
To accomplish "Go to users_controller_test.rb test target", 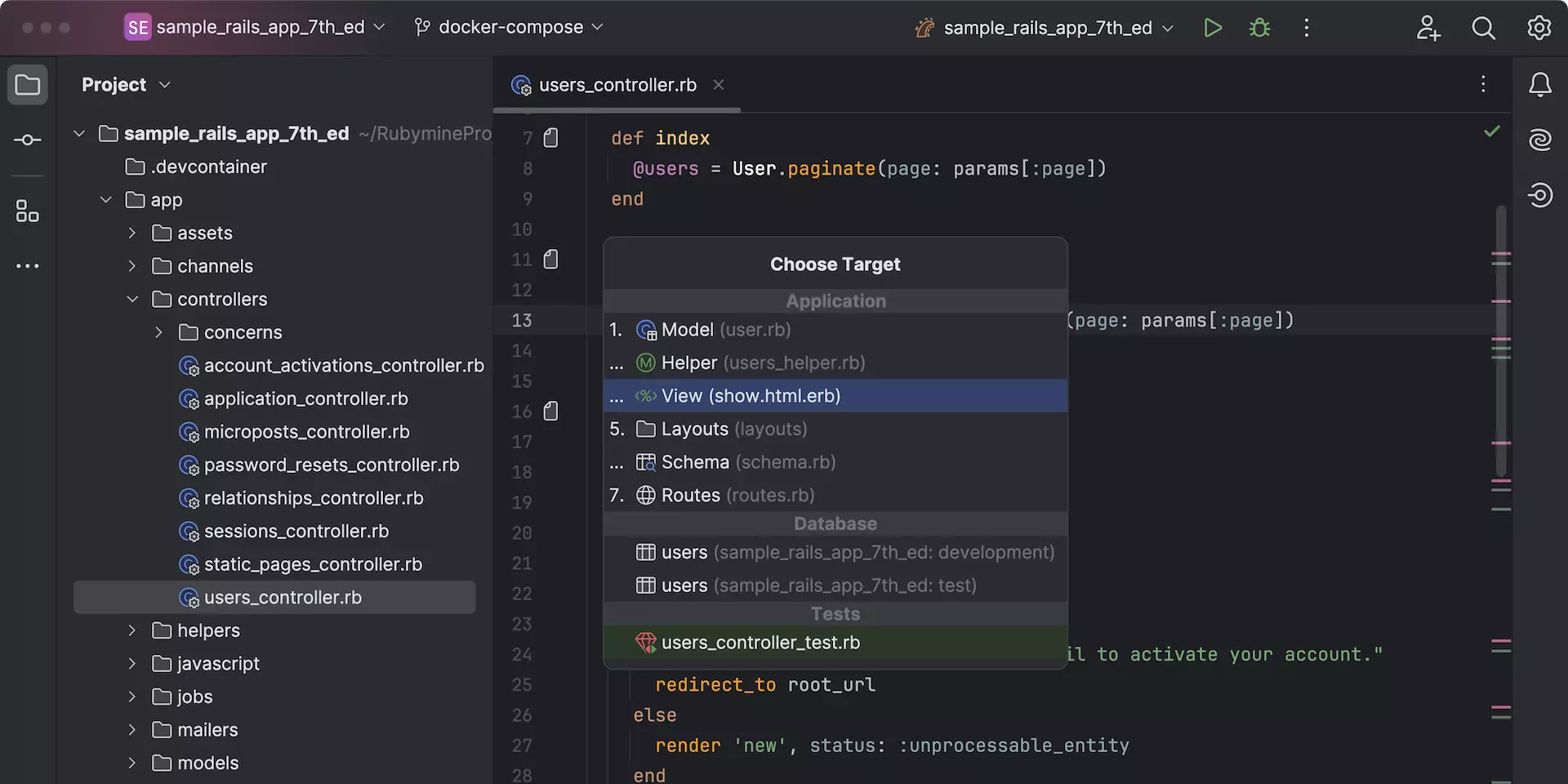I will coord(759,643).
